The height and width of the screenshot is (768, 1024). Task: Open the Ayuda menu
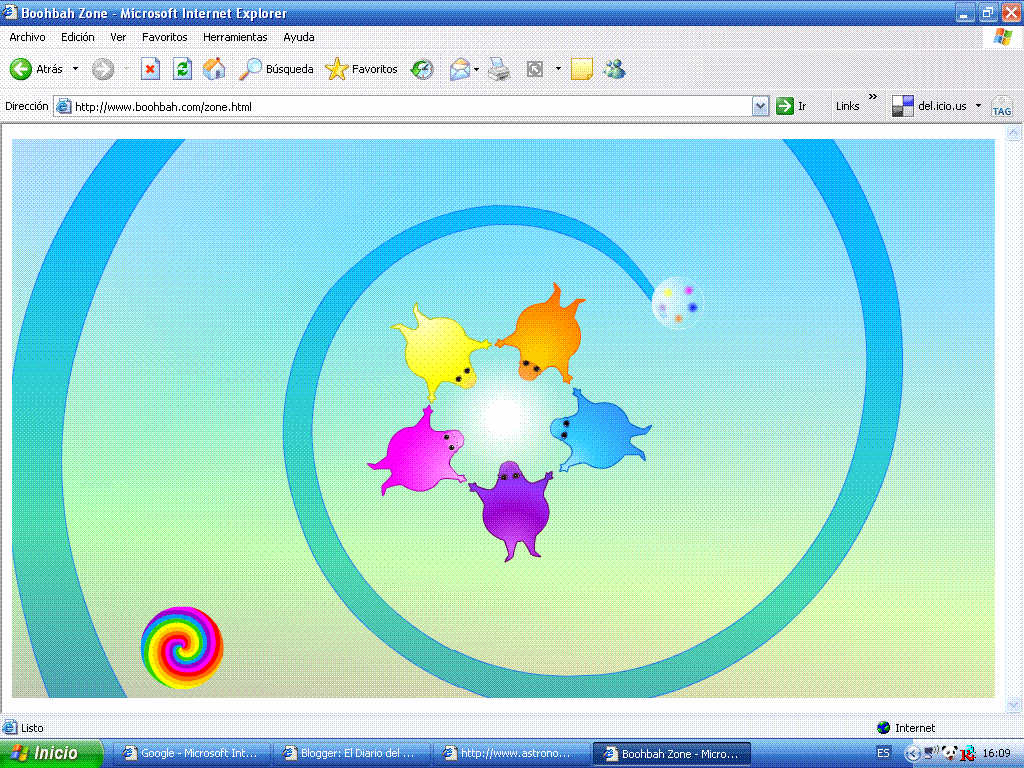click(299, 37)
